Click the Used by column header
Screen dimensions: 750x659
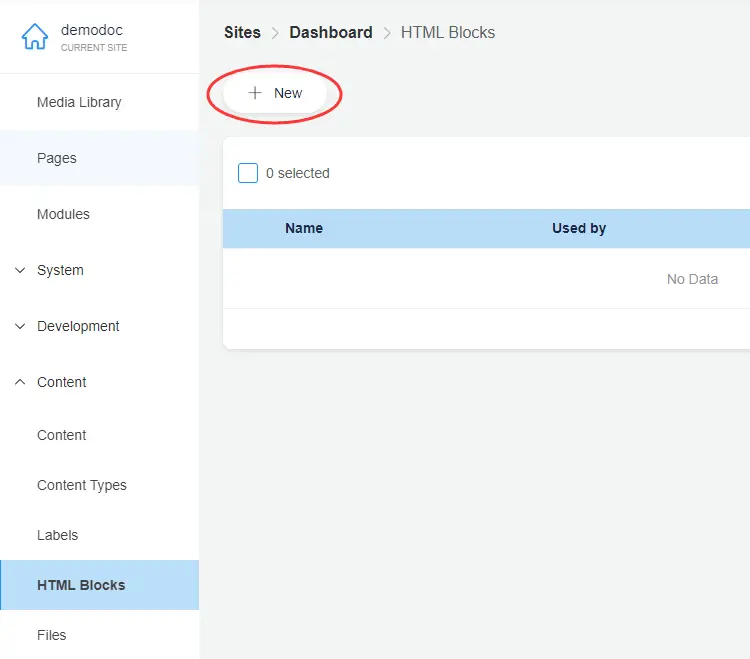[x=579, y=228]
